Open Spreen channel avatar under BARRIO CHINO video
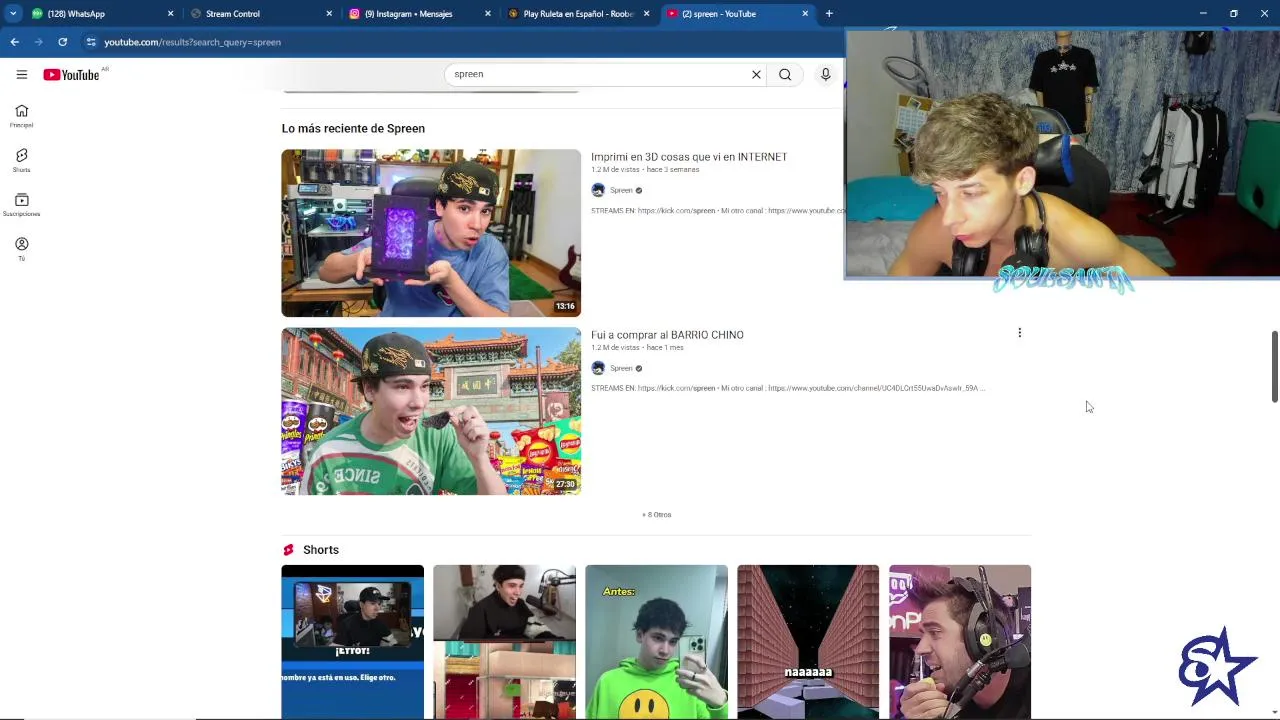 coord(598,368)
